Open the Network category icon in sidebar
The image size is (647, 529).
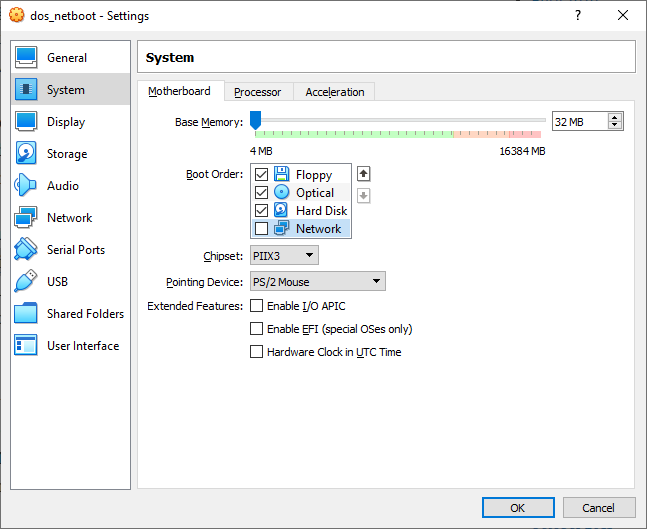(26, 217)
